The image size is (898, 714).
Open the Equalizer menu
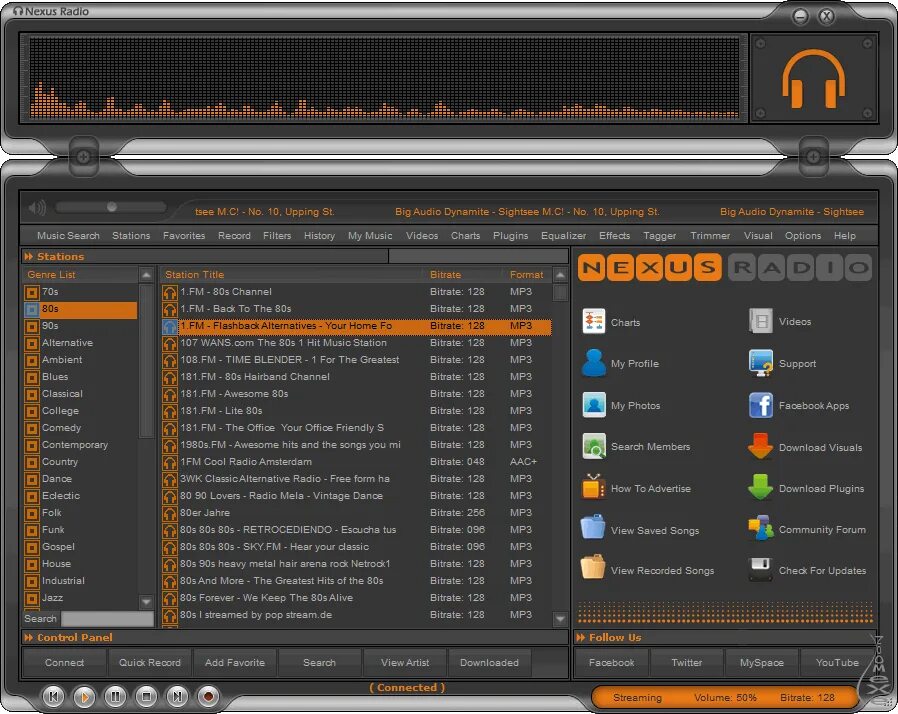pos(564,235)
